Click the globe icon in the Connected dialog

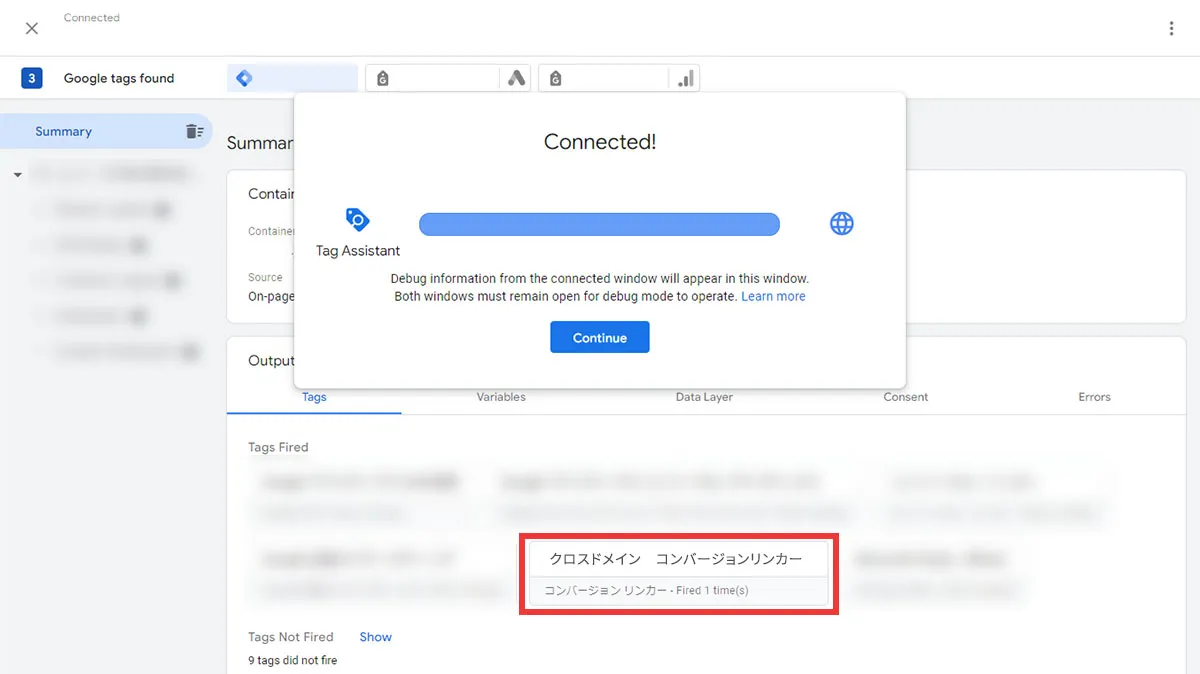(842, 223)
